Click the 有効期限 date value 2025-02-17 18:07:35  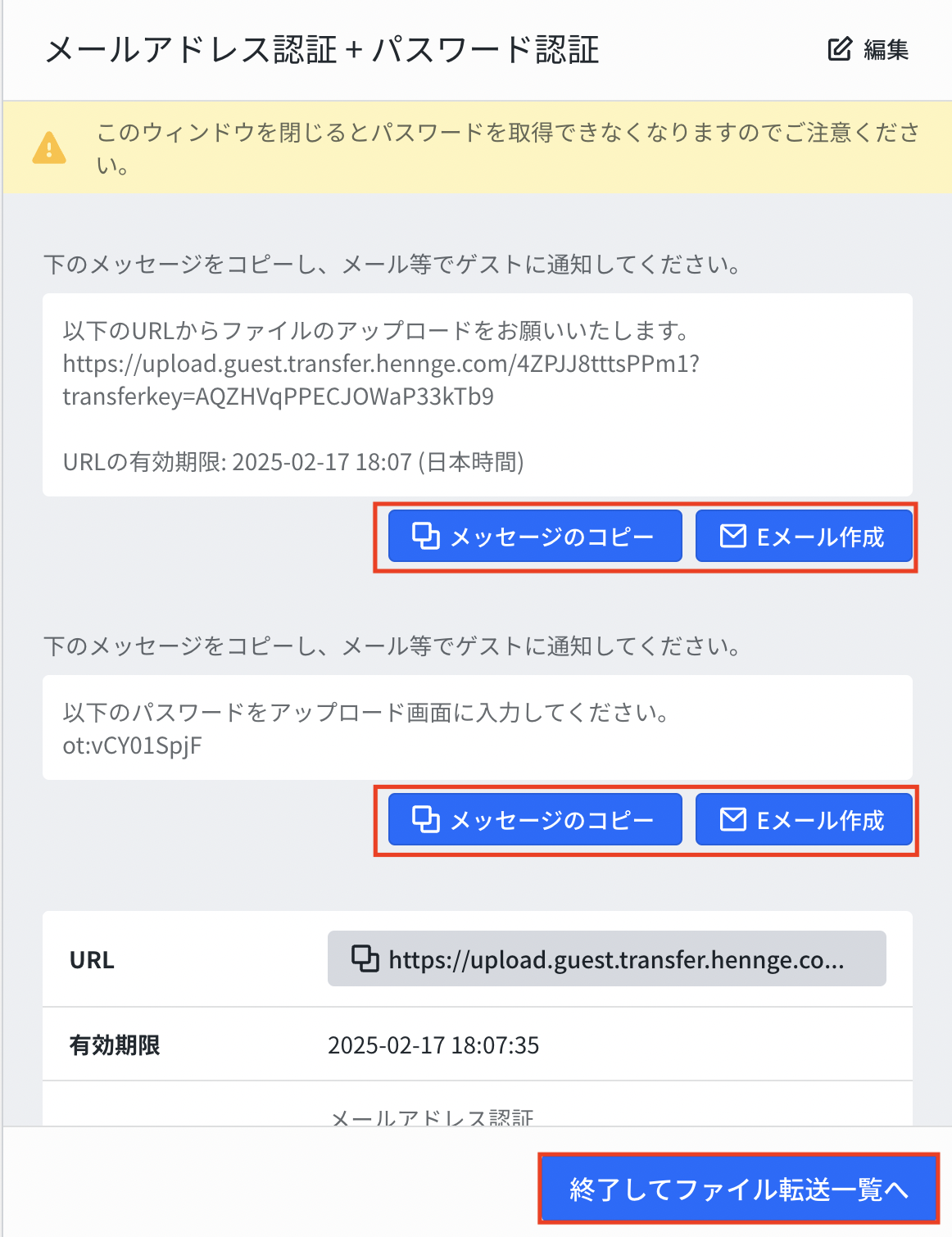[433, 1045]
